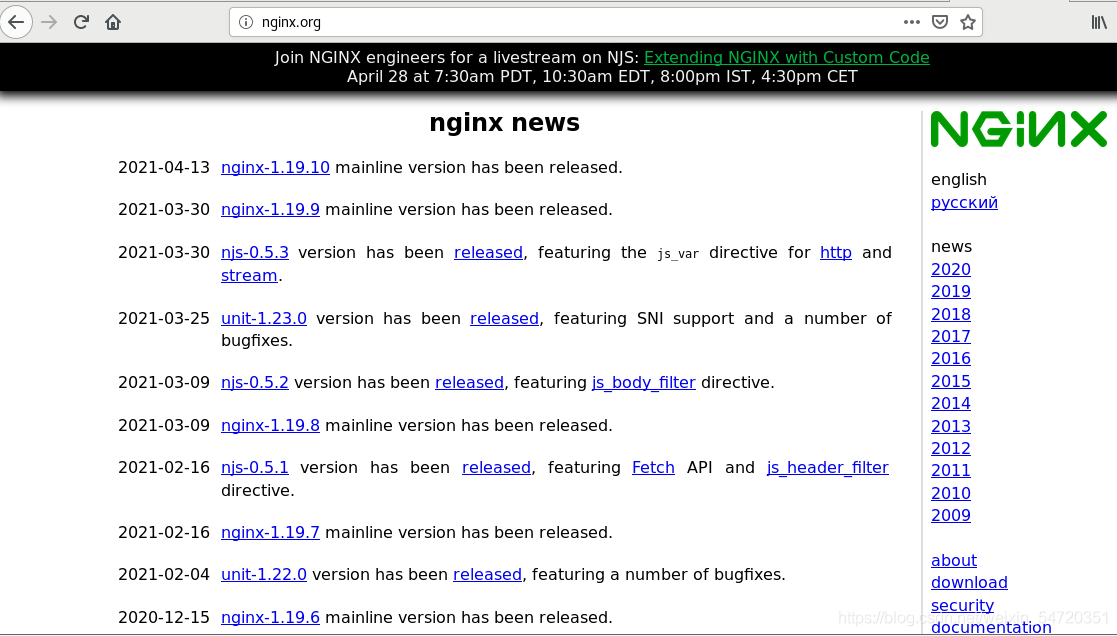Open nginx-1.19.8 release link
This screenshot has height=636, width=1117.
click(x=270, y=425)
